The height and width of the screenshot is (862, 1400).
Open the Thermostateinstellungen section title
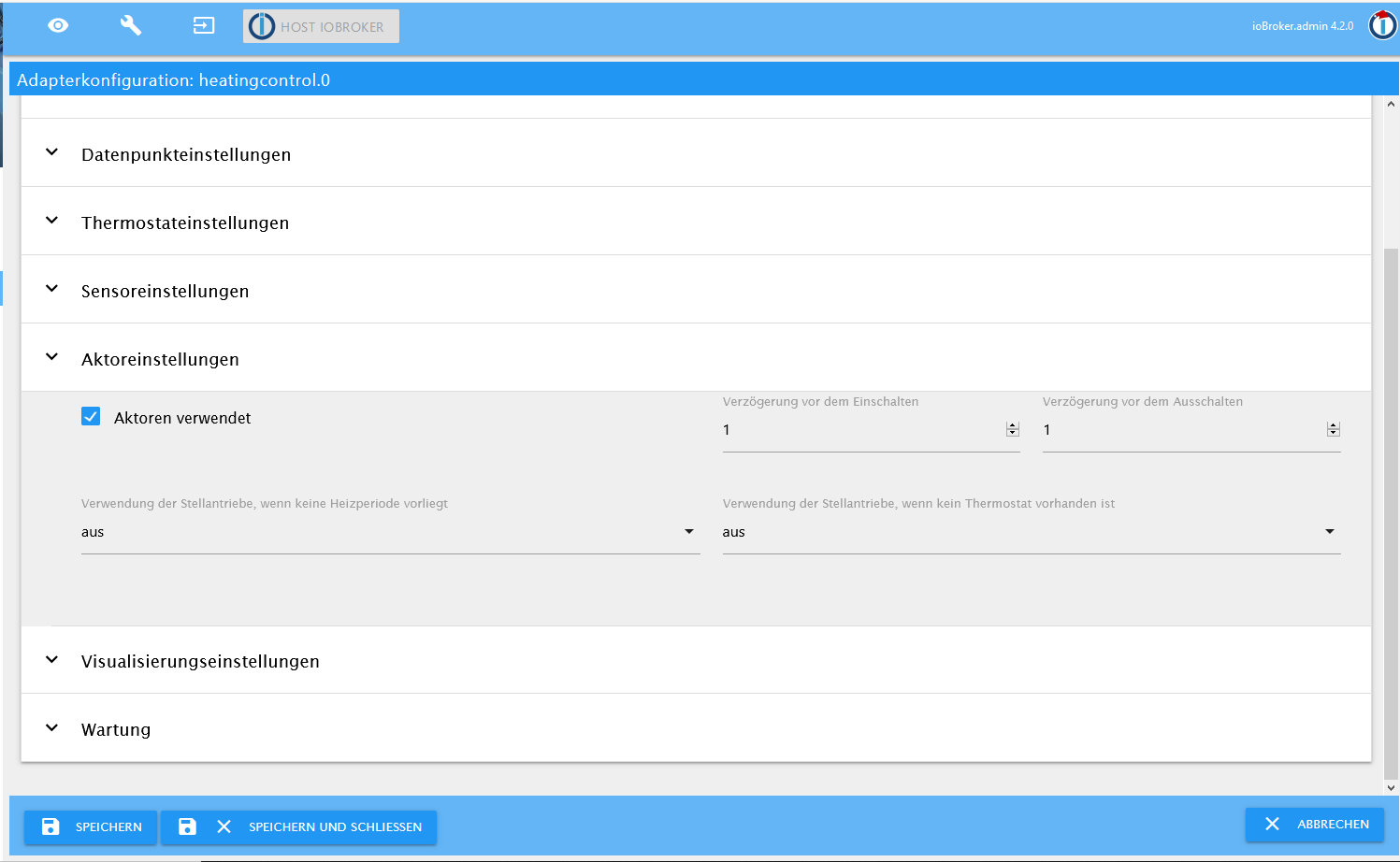pos(185,223)
